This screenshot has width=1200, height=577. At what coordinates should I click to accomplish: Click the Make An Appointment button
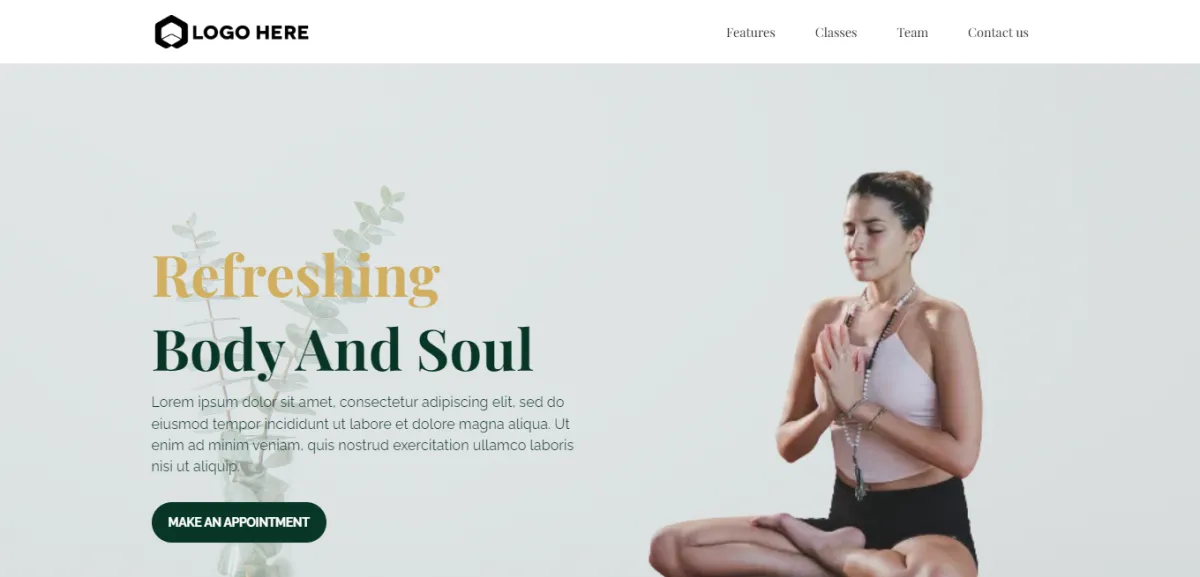point(239,522)
